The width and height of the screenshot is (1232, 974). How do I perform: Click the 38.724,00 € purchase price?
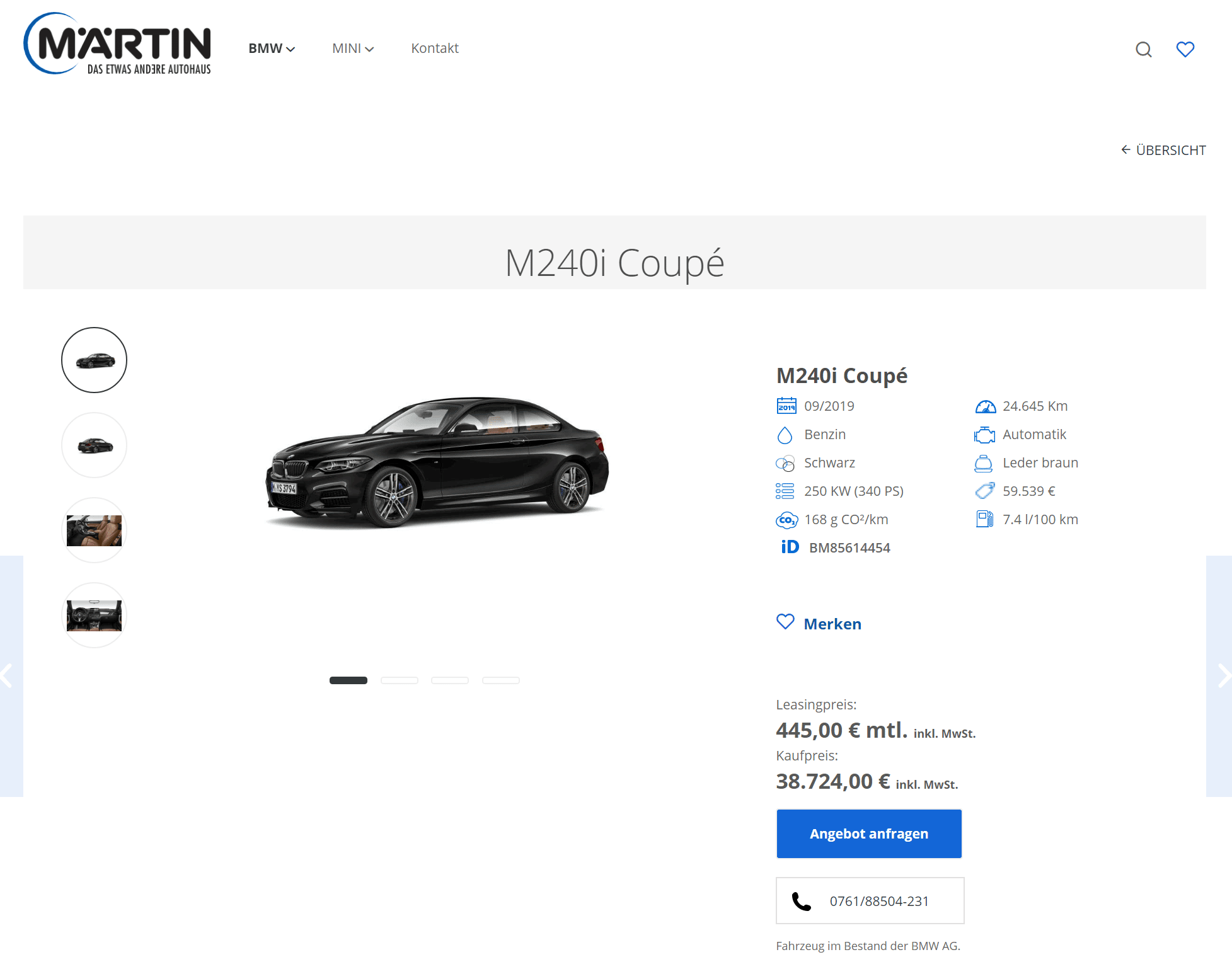tap(833, 781)
